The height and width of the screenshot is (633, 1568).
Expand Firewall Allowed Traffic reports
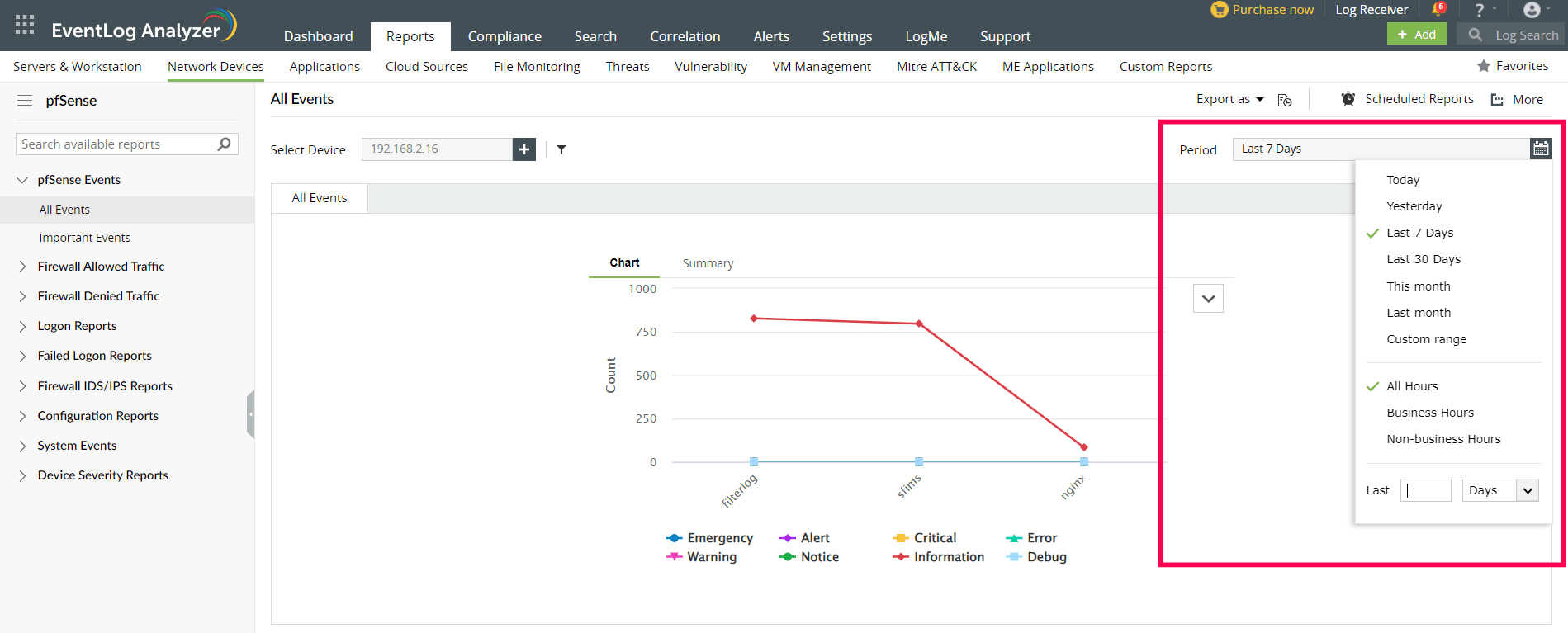[x=22, y=267]
